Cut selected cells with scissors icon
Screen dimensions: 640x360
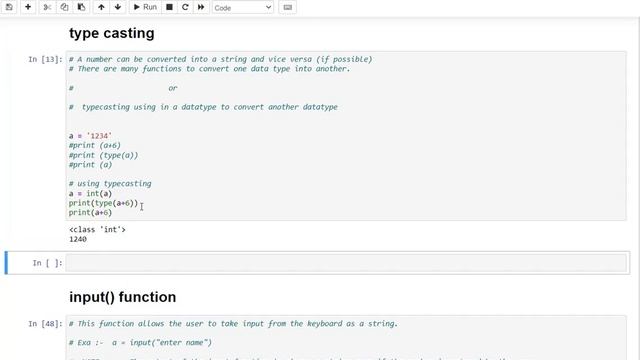coord(47,7)
